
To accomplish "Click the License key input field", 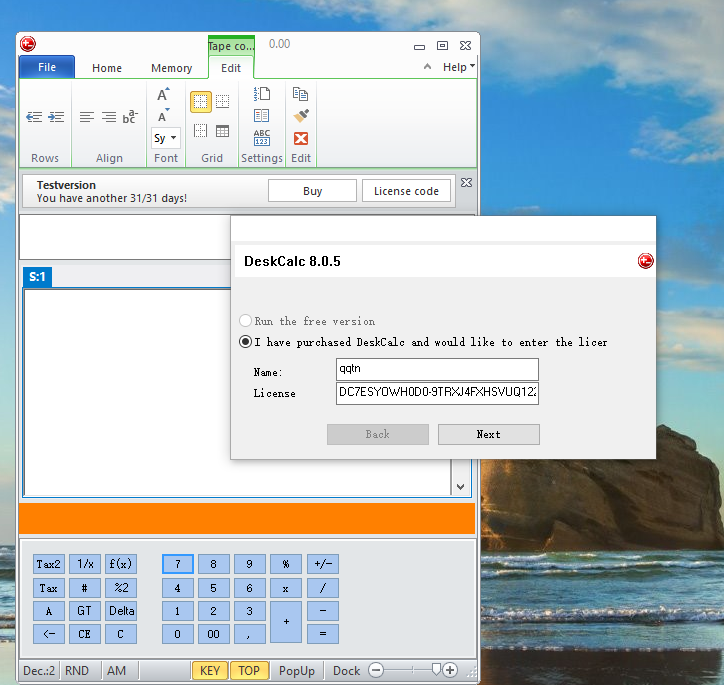I will coord(437,393).
